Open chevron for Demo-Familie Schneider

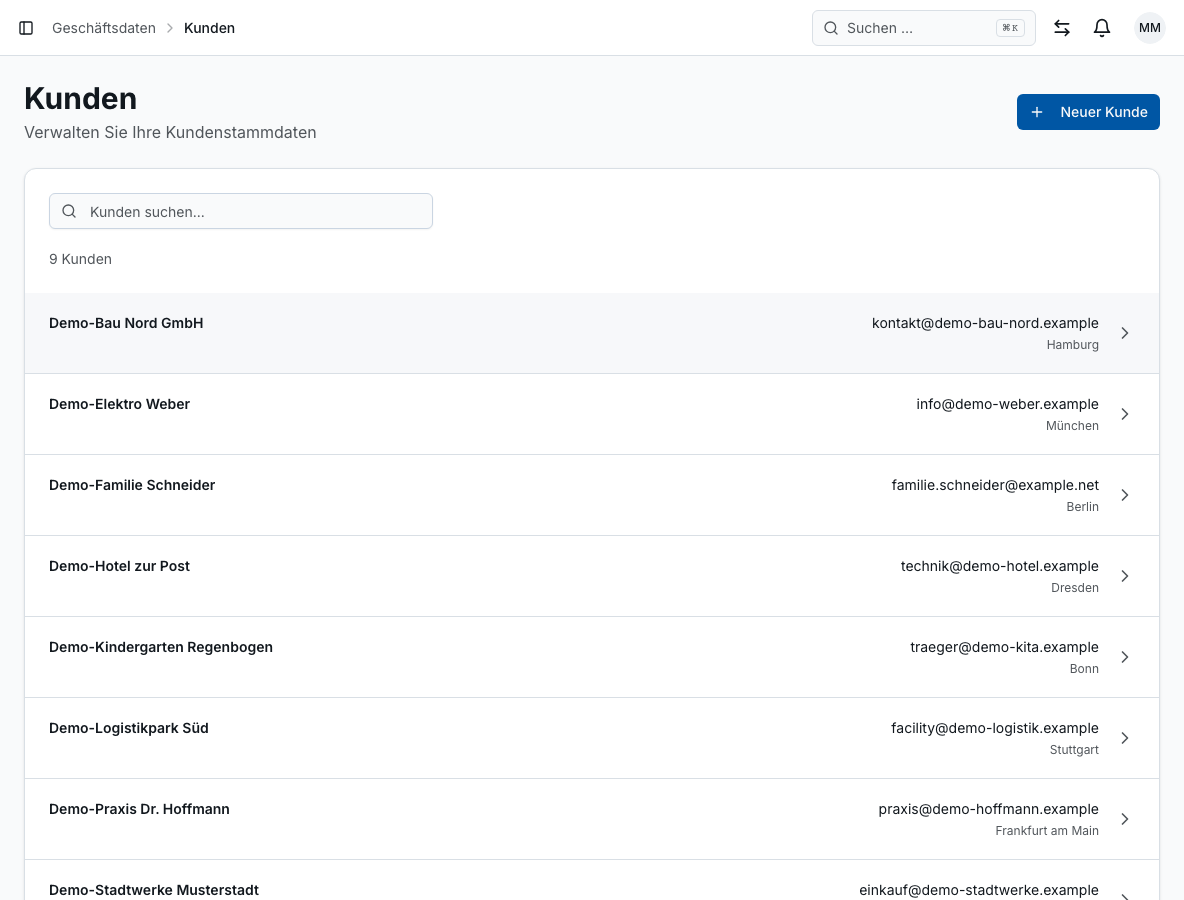[1124, 495]
